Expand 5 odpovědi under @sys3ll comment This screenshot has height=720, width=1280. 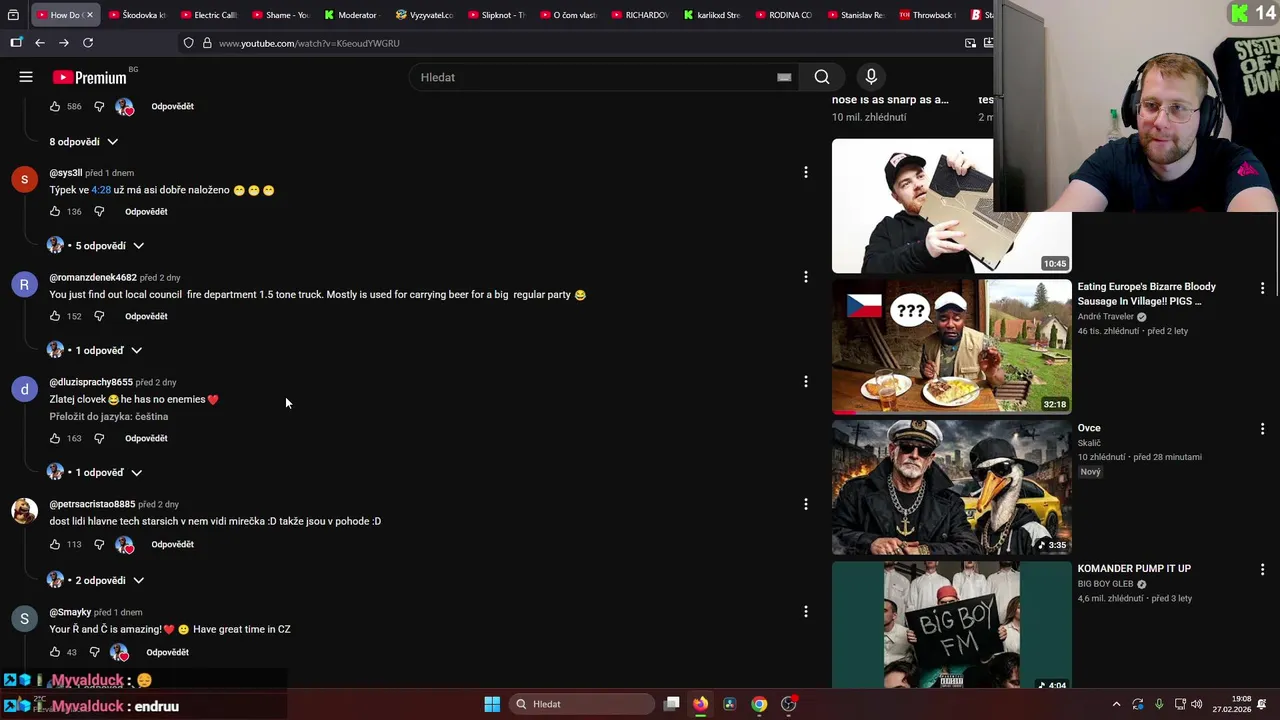[x=96, y=246]
